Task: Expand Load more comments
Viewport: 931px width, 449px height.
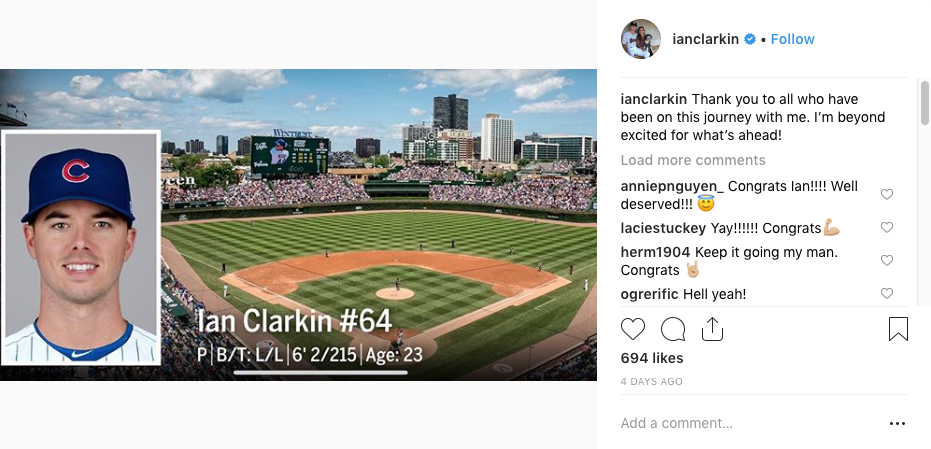Action: click(x=693, y=160)
